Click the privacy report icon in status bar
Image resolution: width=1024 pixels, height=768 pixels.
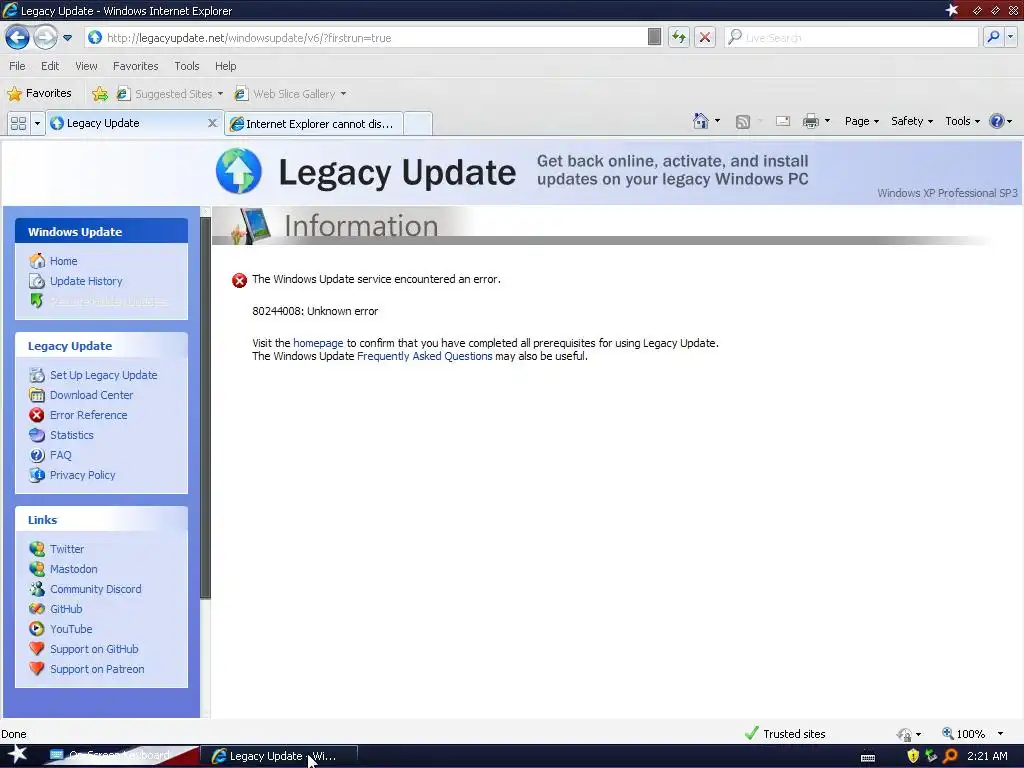904,735
